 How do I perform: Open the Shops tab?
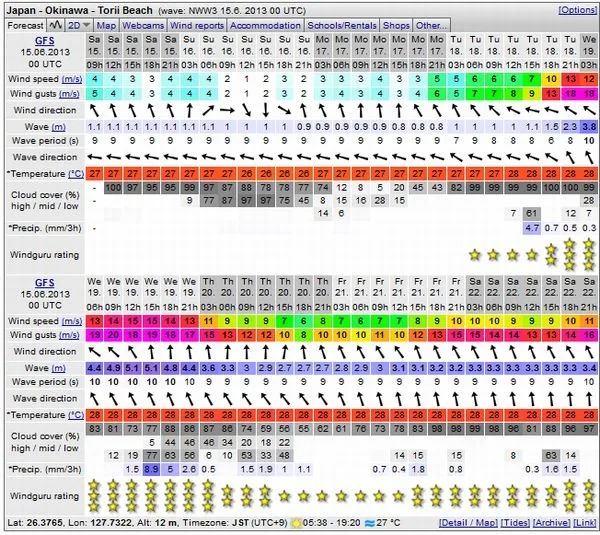396,25
